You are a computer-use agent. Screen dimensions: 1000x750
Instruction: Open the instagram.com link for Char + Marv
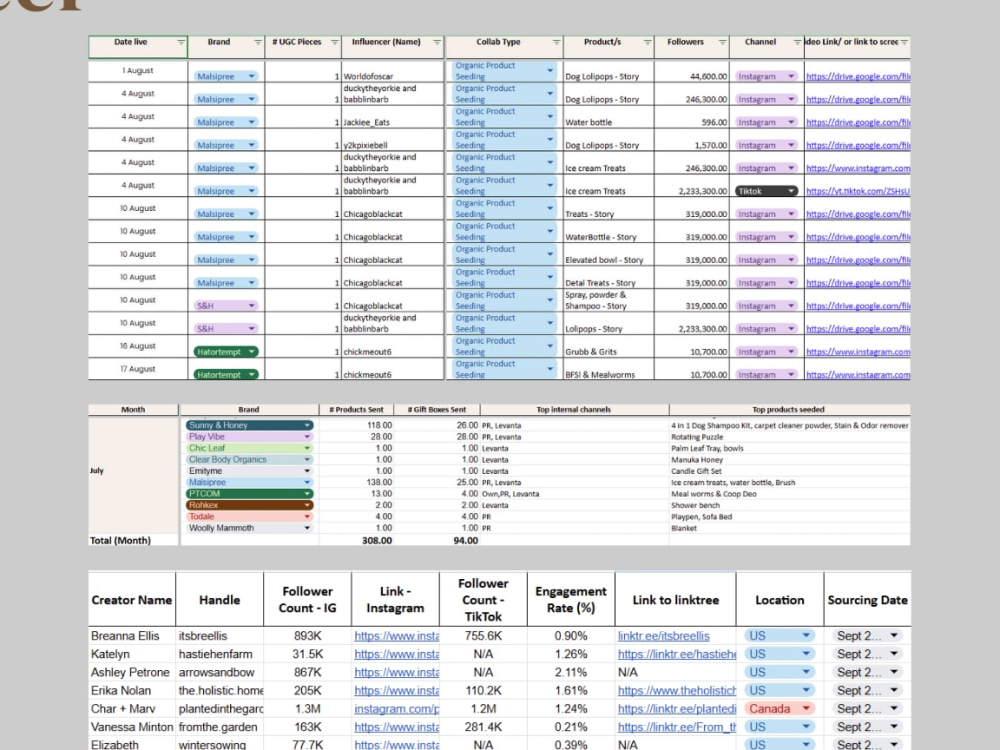[397, 709]
